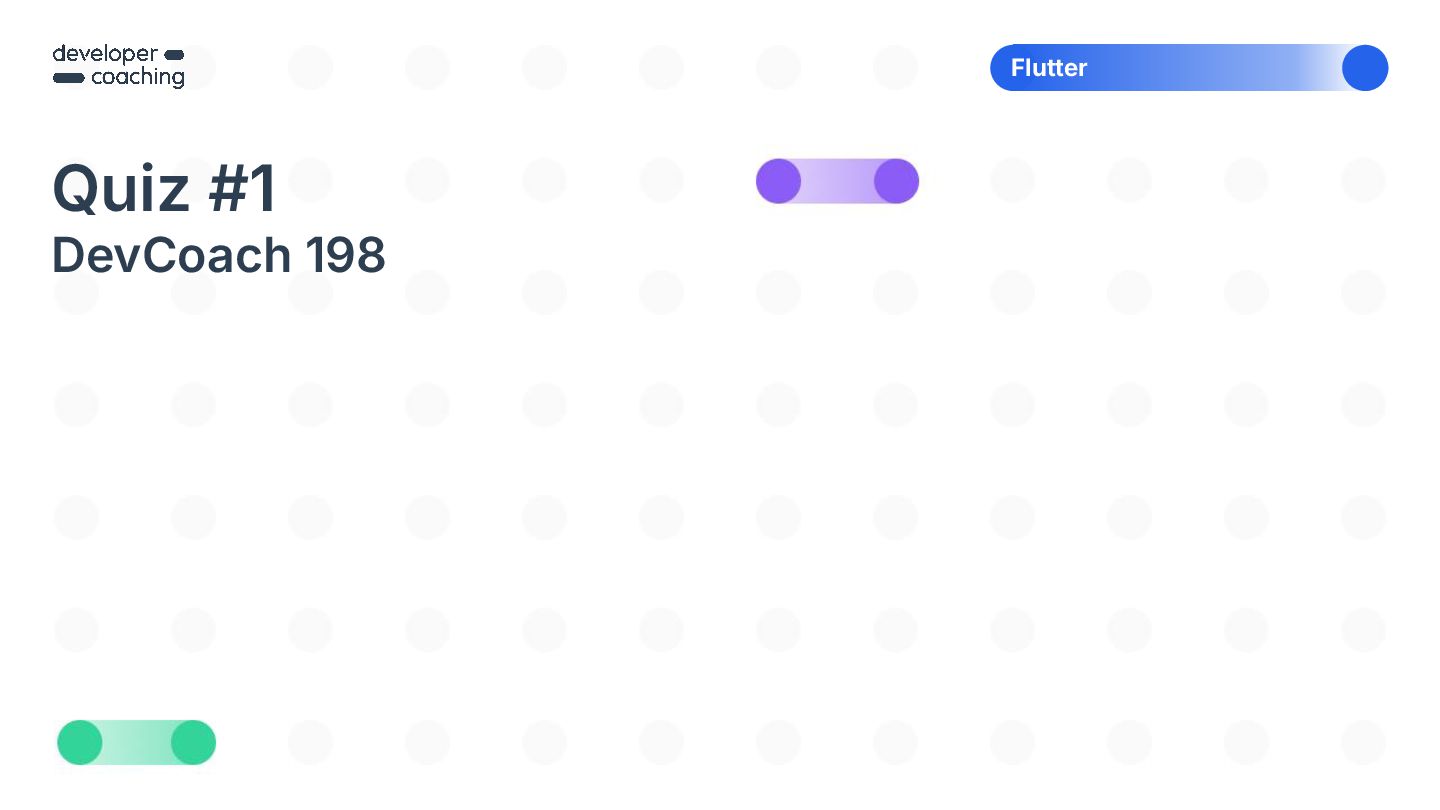Click the '#1' in the heading
1440x810 pixels.
[x=243, y=188]
